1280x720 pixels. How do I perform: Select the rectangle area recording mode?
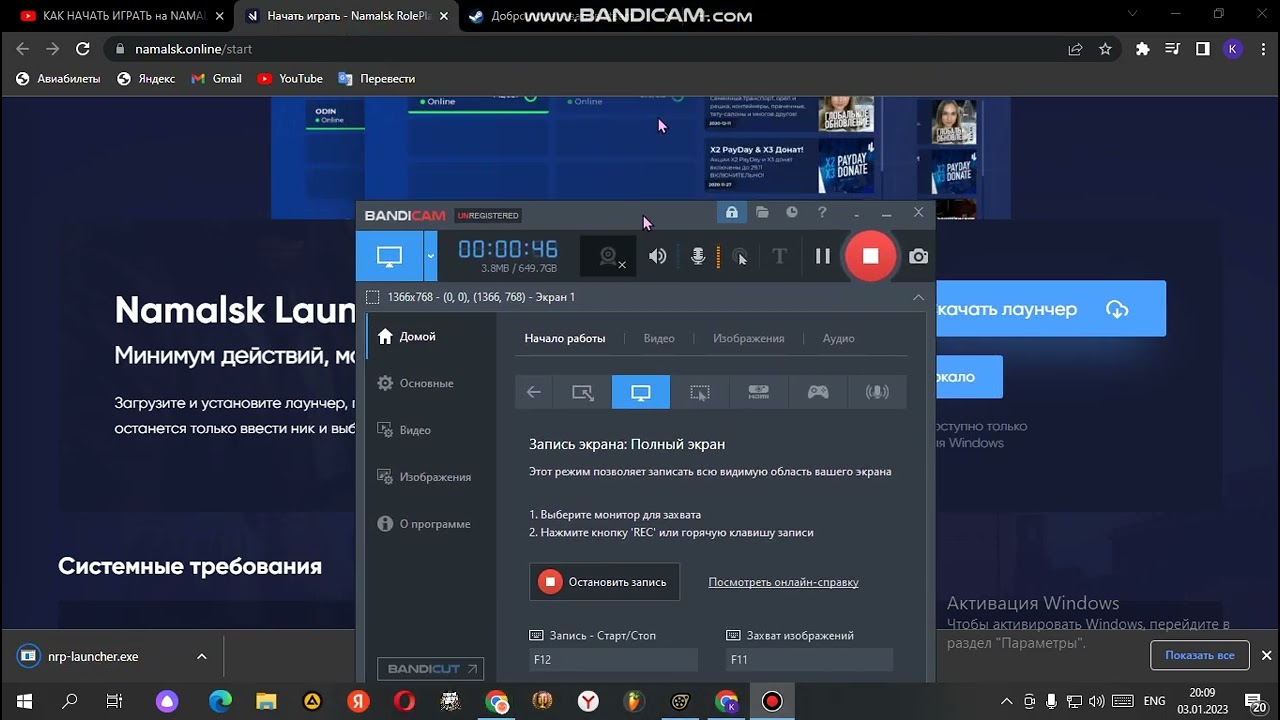[x=582, y=392]
